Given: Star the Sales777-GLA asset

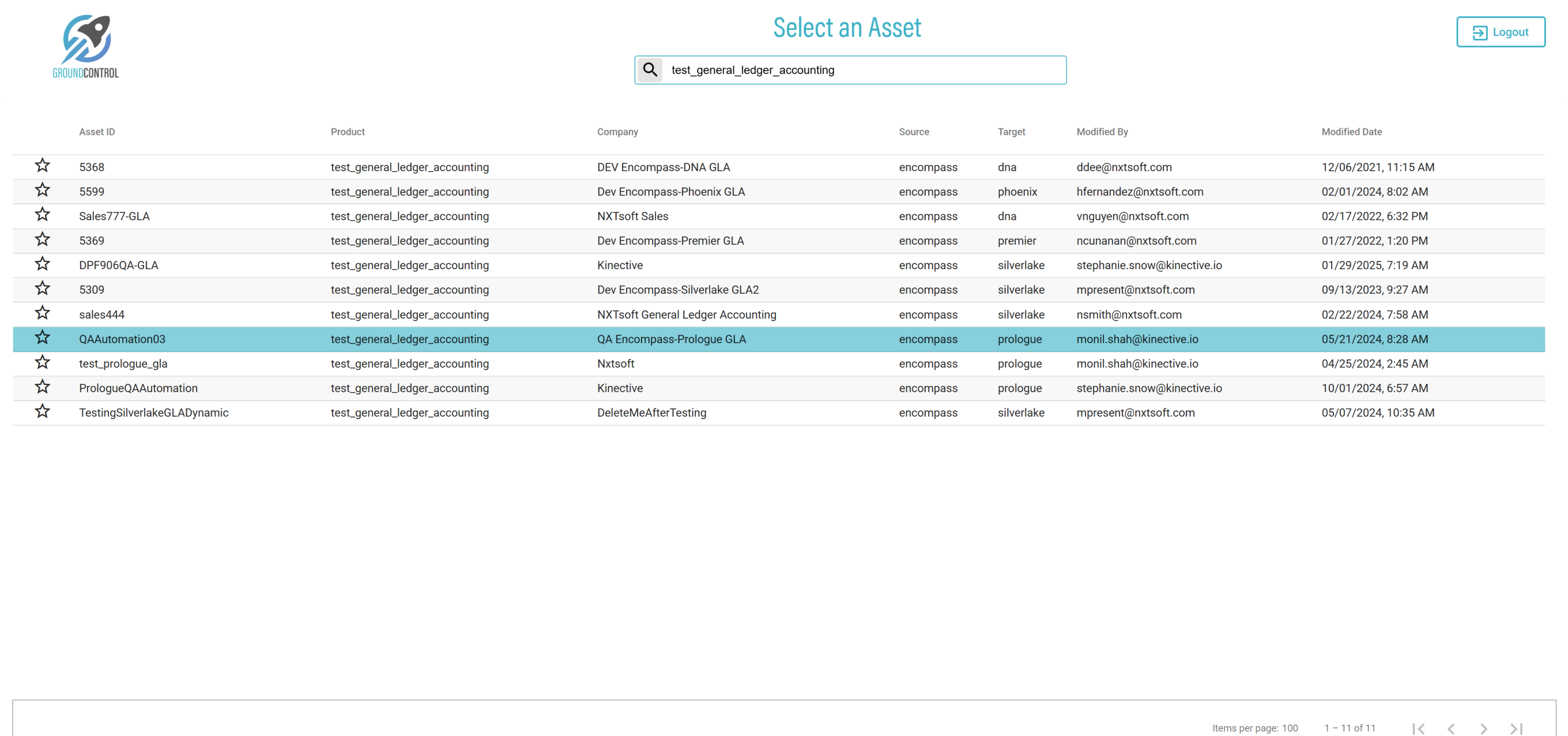Looking at the screenshot, I should point(42,215).
